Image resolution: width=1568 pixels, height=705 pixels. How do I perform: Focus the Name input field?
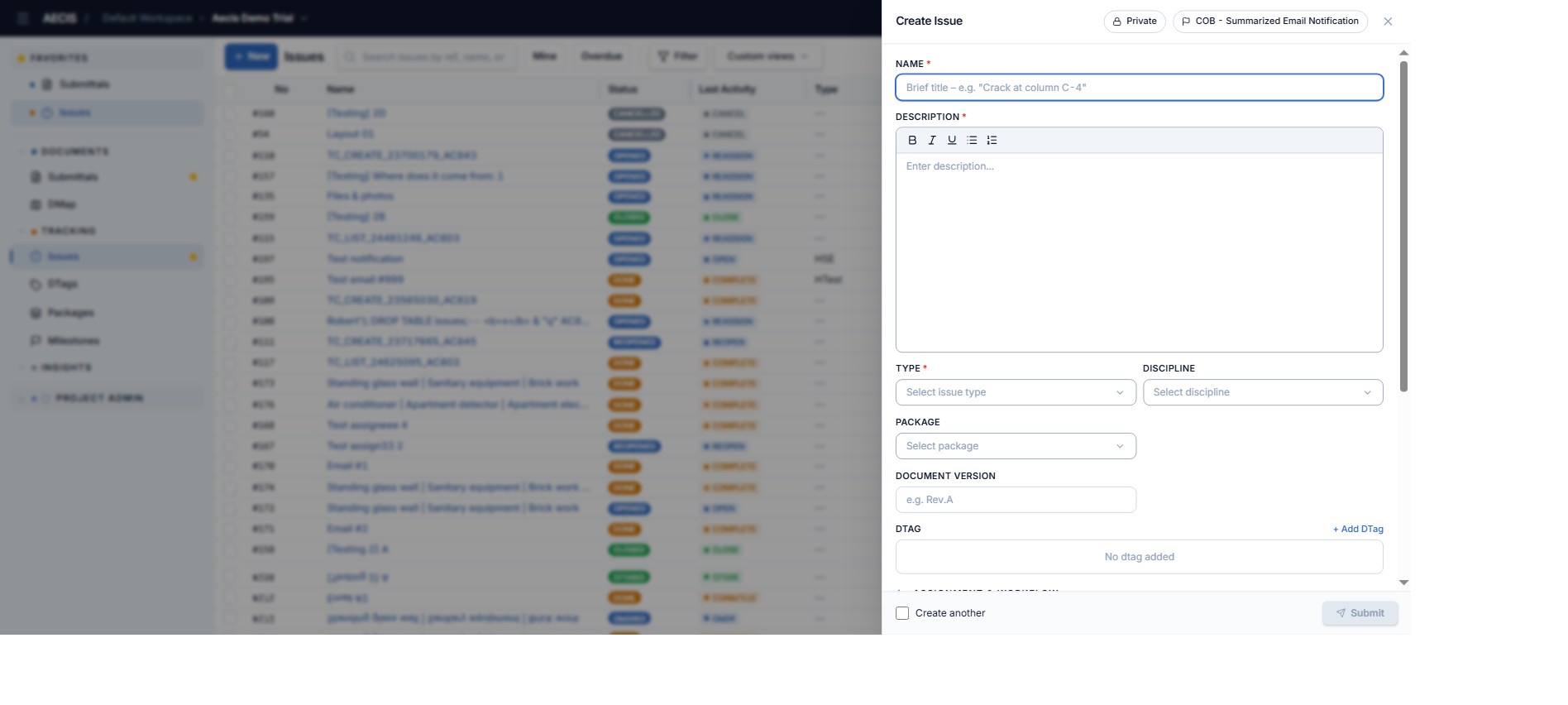point(1139,88)
